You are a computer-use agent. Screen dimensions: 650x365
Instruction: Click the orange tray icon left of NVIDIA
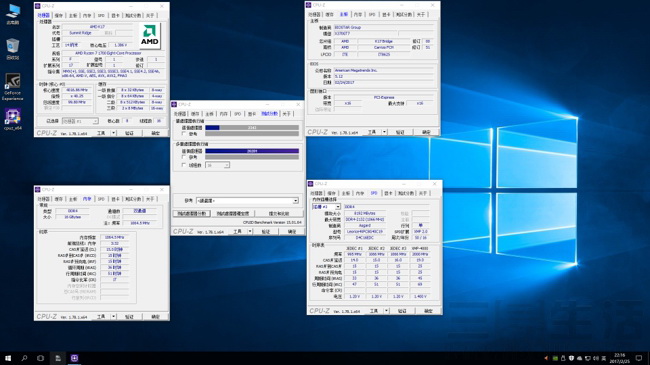coord(546,358)
